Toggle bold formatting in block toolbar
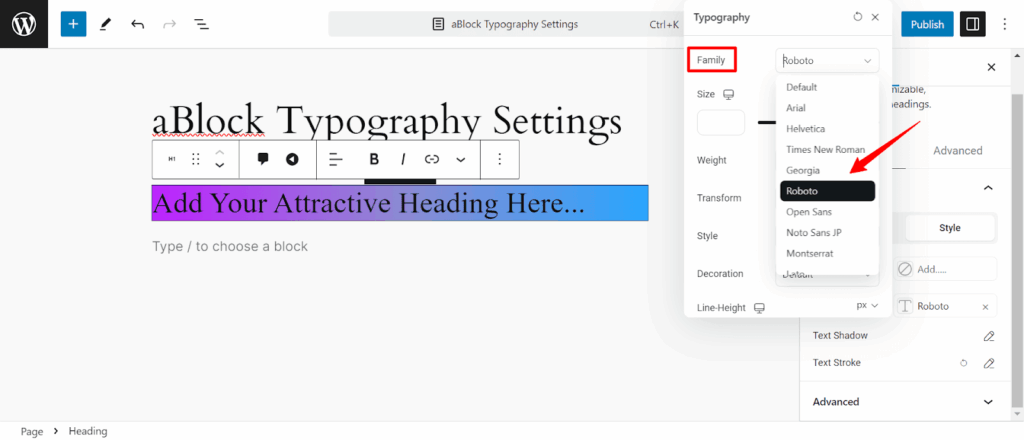 tap(374, 159)
